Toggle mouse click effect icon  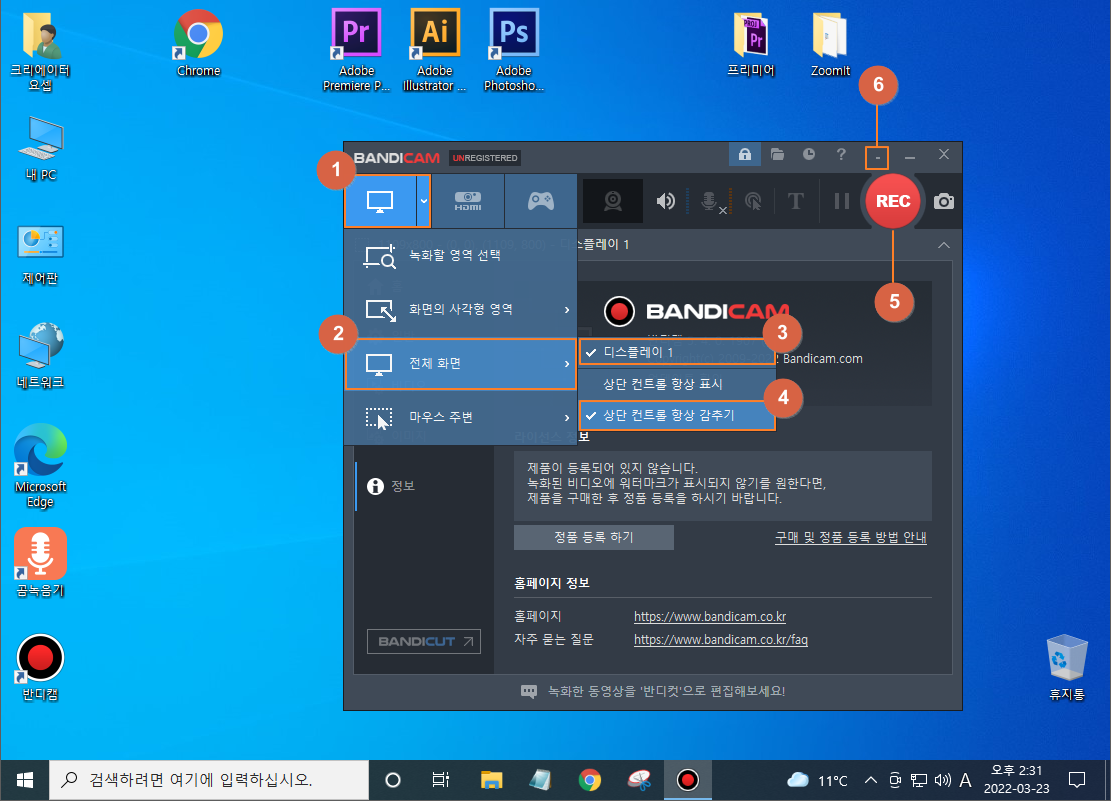754,201
